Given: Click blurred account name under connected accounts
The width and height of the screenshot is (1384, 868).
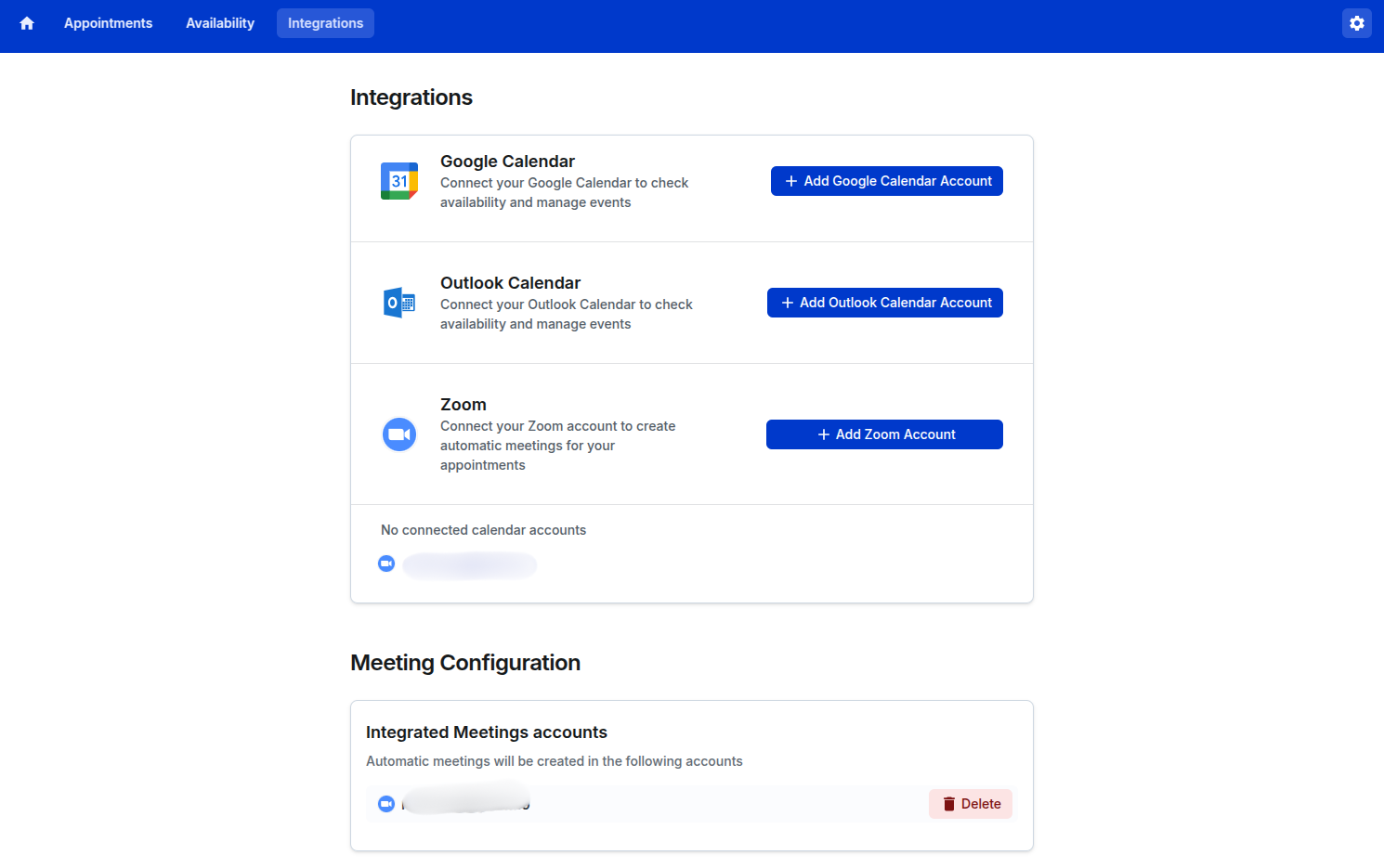Looking at the screenshot, I should click(x=470, y=564).
